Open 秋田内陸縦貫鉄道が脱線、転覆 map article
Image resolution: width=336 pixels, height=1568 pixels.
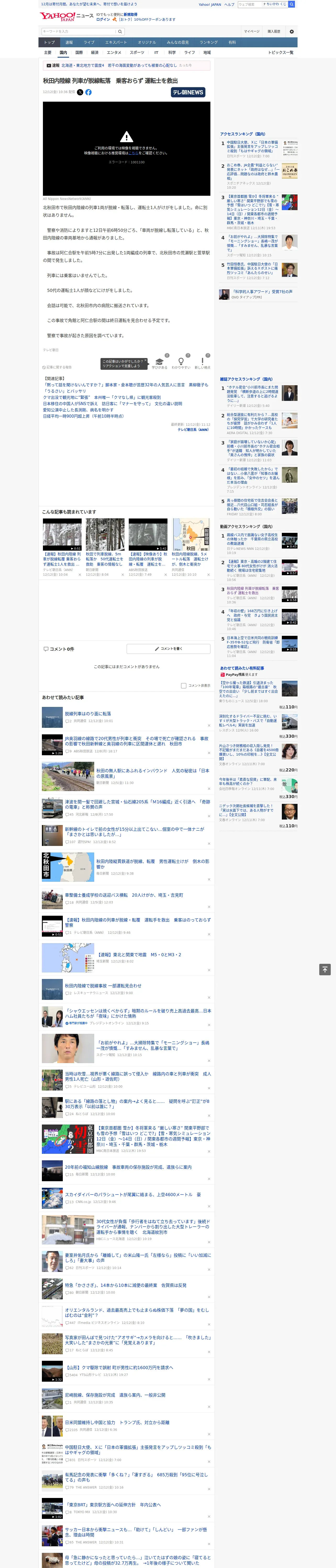(153, 864)
